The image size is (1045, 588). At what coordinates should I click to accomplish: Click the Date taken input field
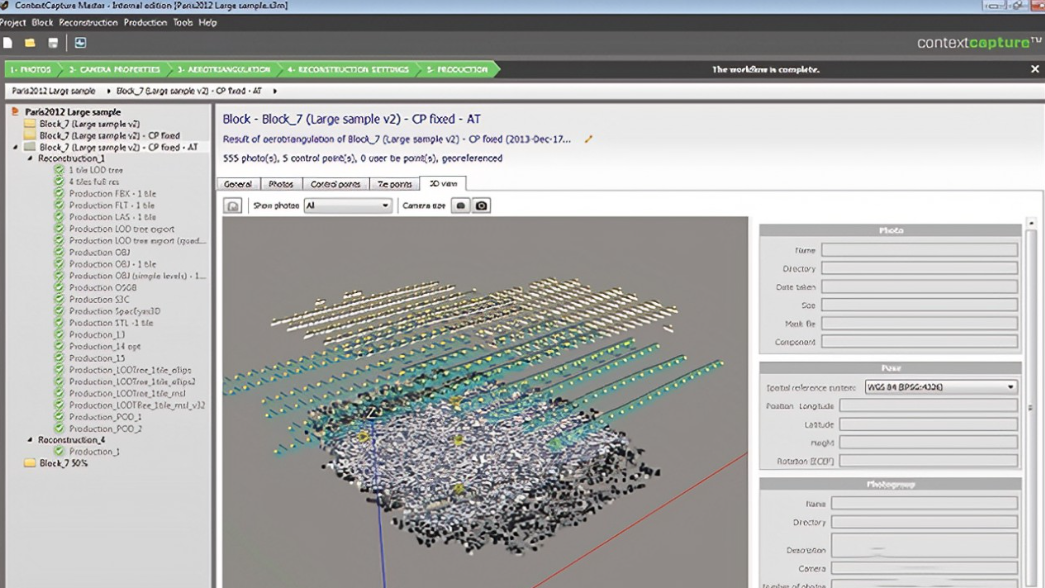[x=919, y=287]
